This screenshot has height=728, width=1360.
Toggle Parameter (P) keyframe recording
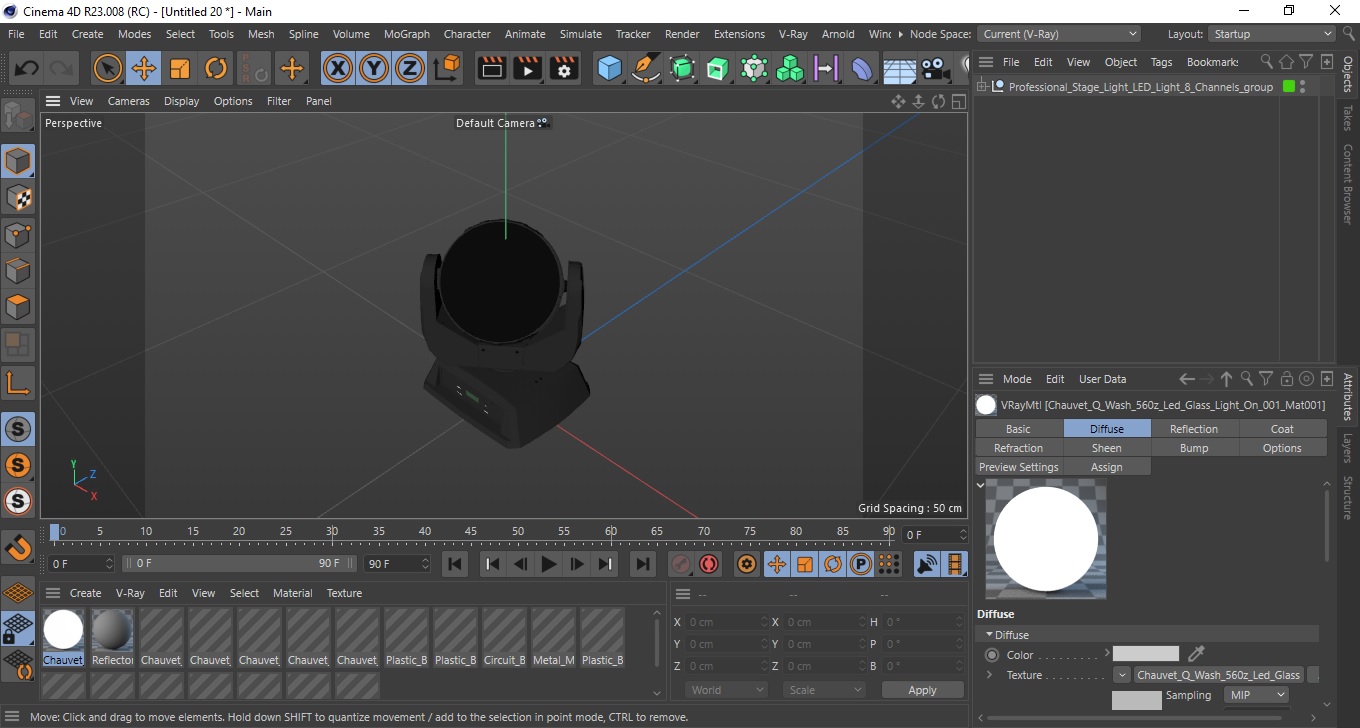click(x=860, y=564)
